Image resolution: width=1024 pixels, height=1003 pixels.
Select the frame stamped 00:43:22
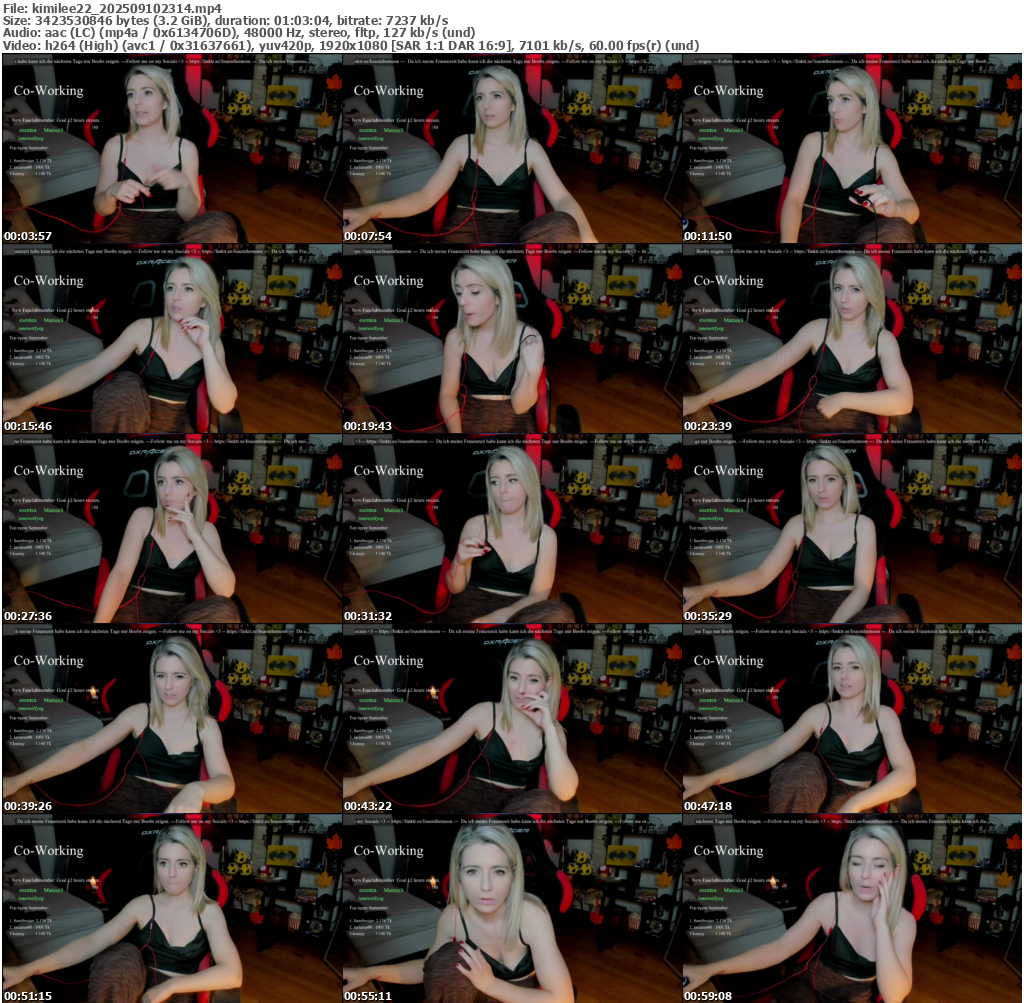point(512,719)
